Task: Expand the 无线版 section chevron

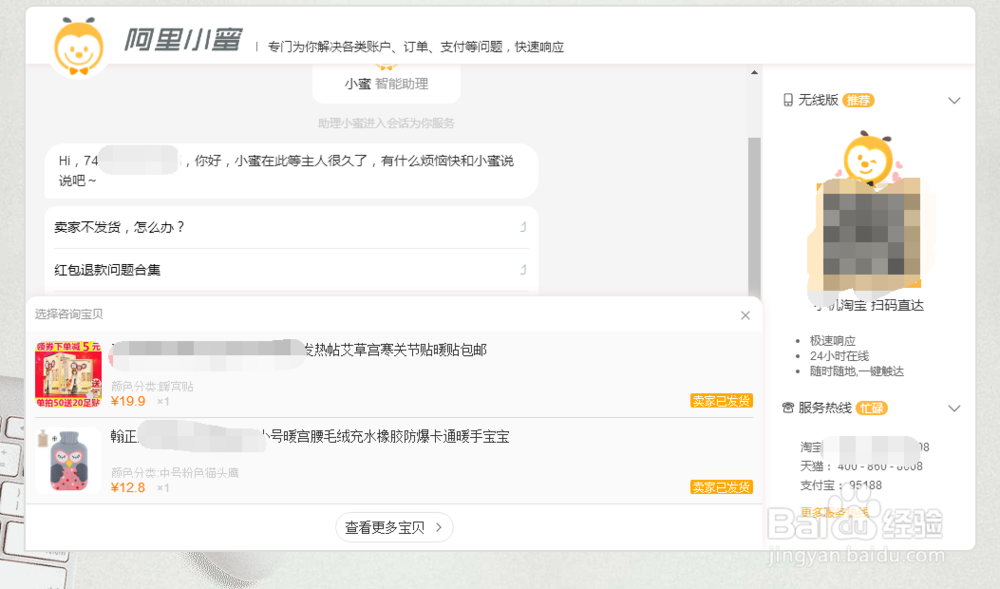Action: pyautogui.click(x=955, y=100)
